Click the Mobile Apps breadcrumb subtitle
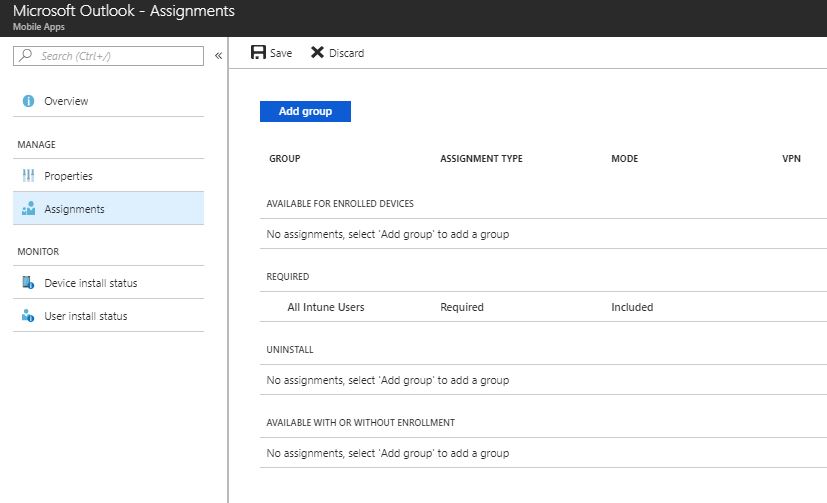 (x=39, y=27)
